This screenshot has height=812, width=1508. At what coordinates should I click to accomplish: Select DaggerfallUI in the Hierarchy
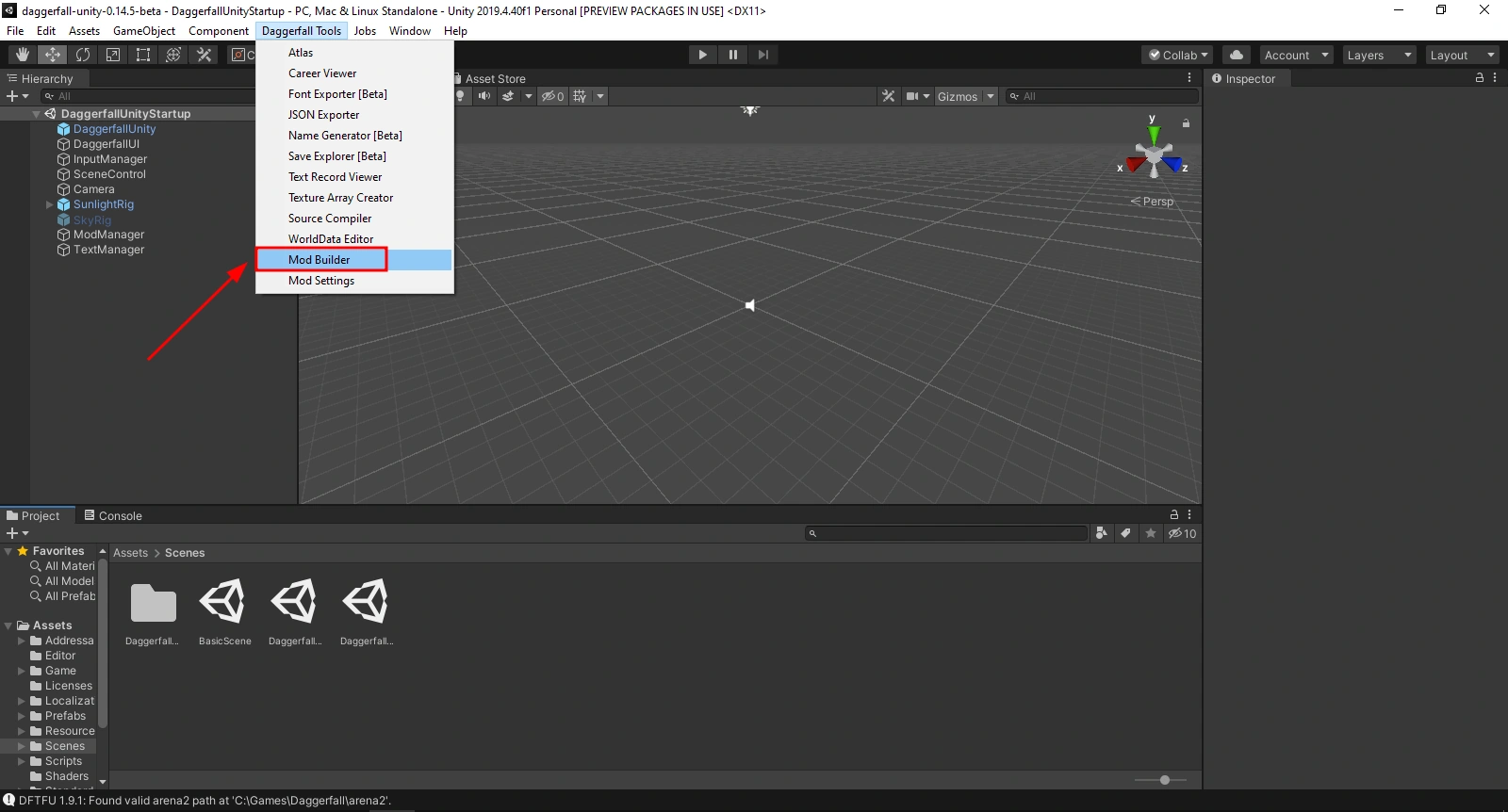coord(107,144)
